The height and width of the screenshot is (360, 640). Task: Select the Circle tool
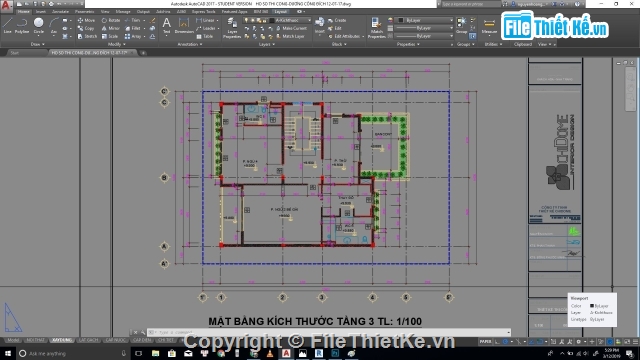click(x=38, y=25)
